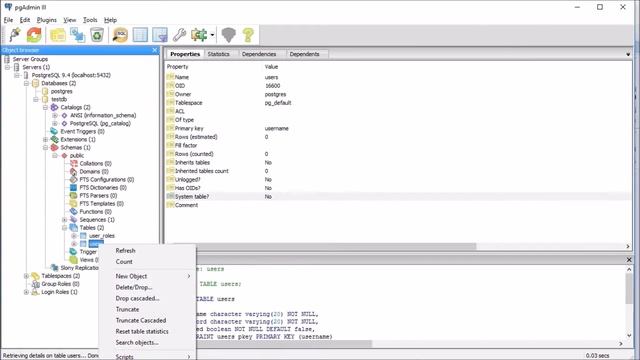Viewport: 640px width, 360px height.
Task: Click the create new object icon
Action: 77,35
